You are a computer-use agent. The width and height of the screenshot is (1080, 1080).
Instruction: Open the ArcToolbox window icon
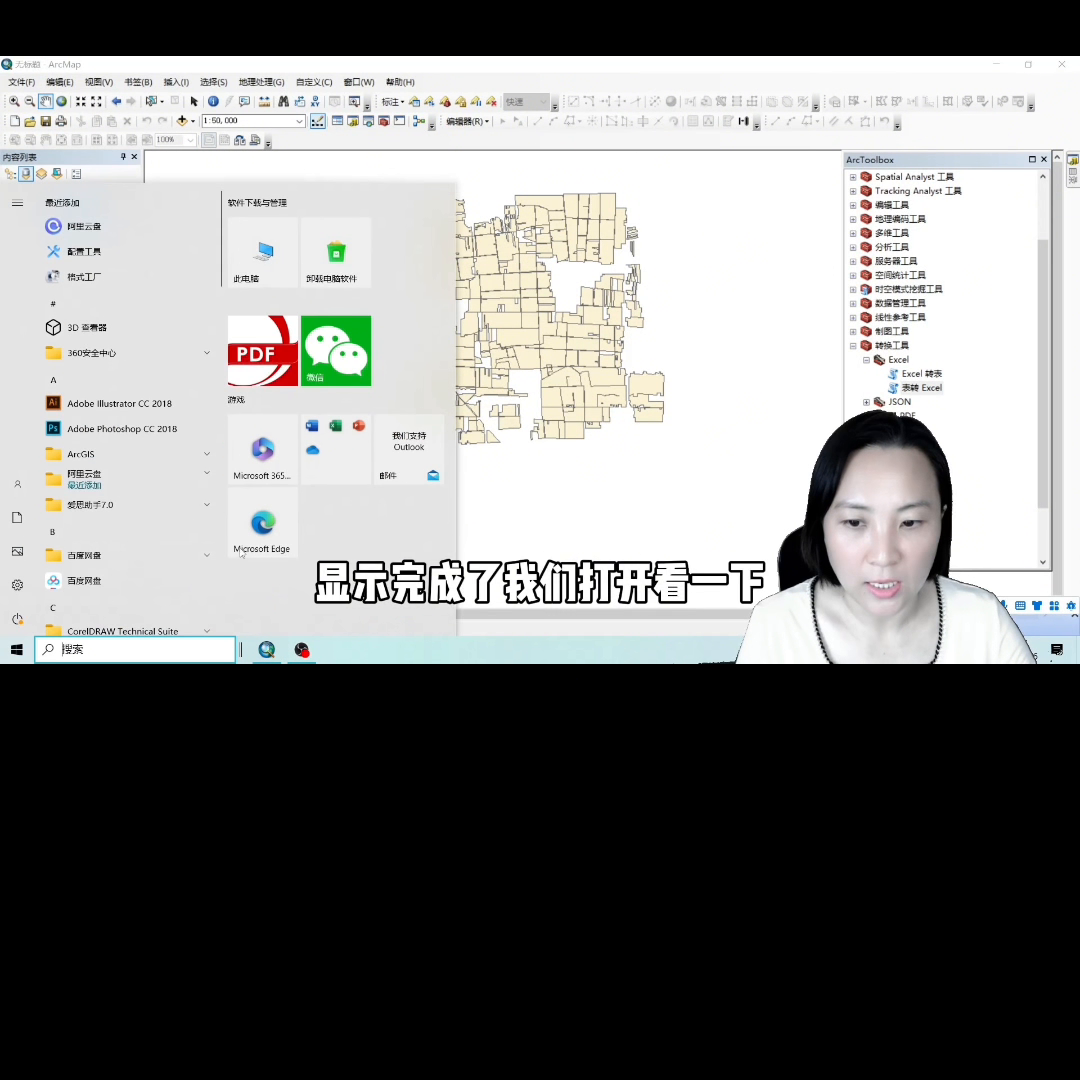point(384,121)
